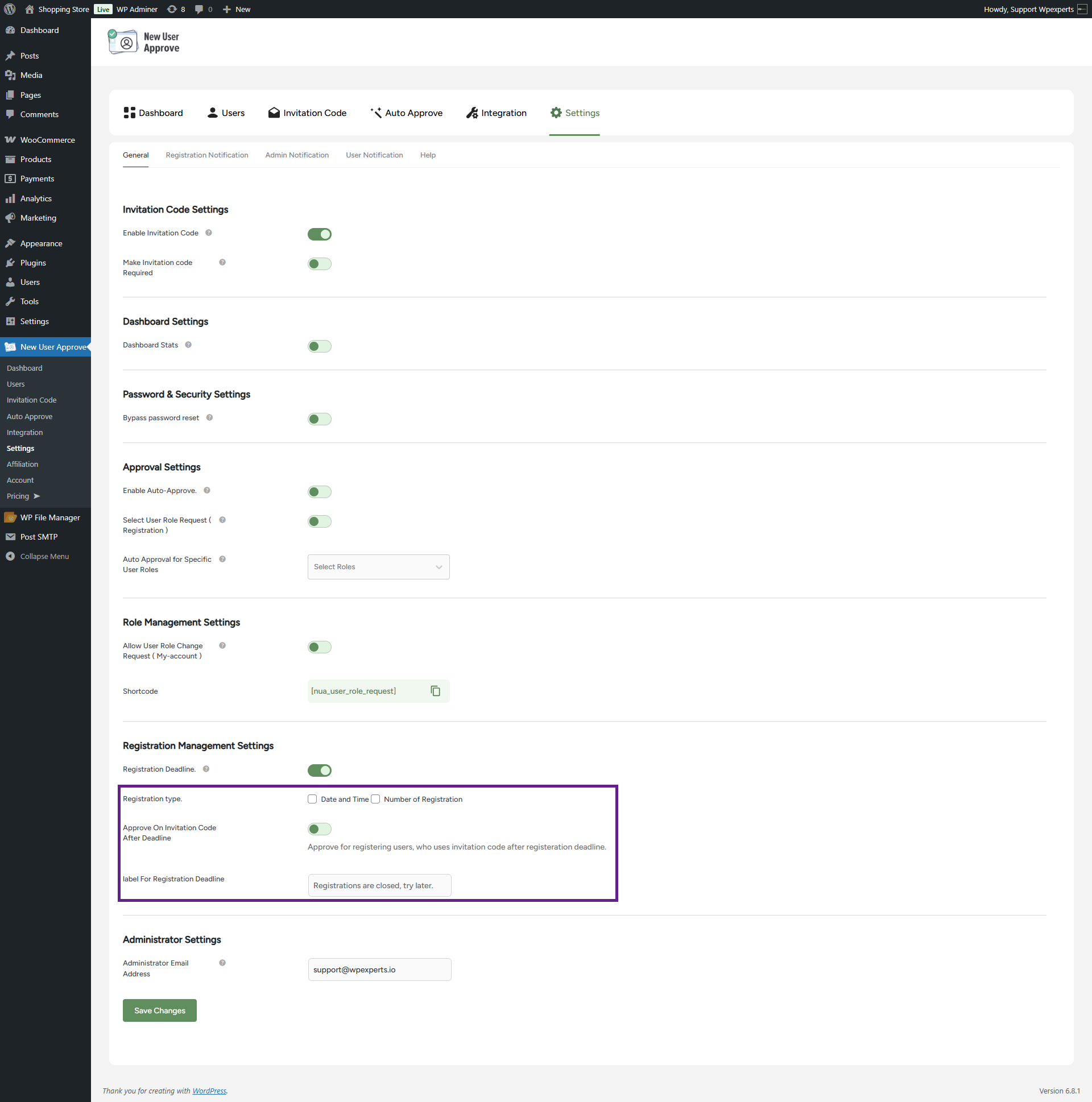
Task: Open the Auto Approve top tab
Action: click(x=406, y=113)
